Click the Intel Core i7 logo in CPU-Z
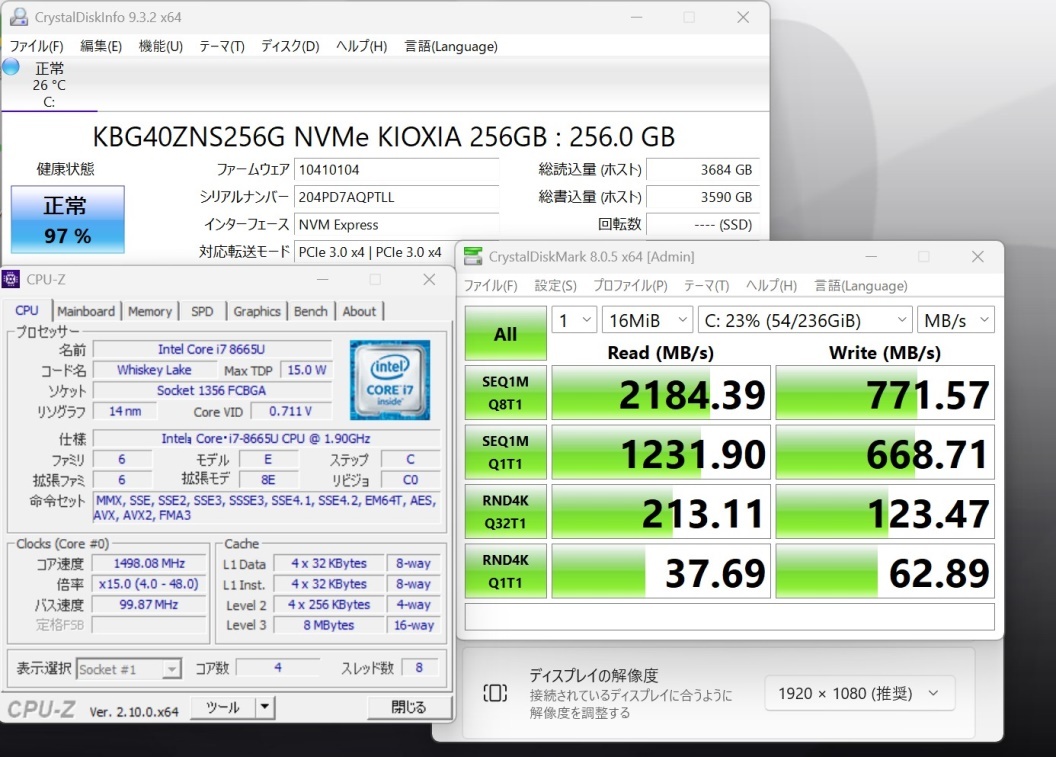 tap(390, 381)
